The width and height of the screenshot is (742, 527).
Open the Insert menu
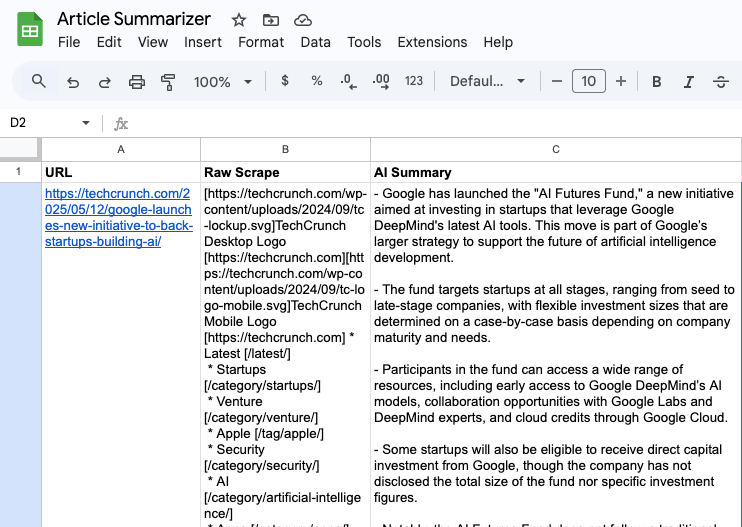(203, 42)
